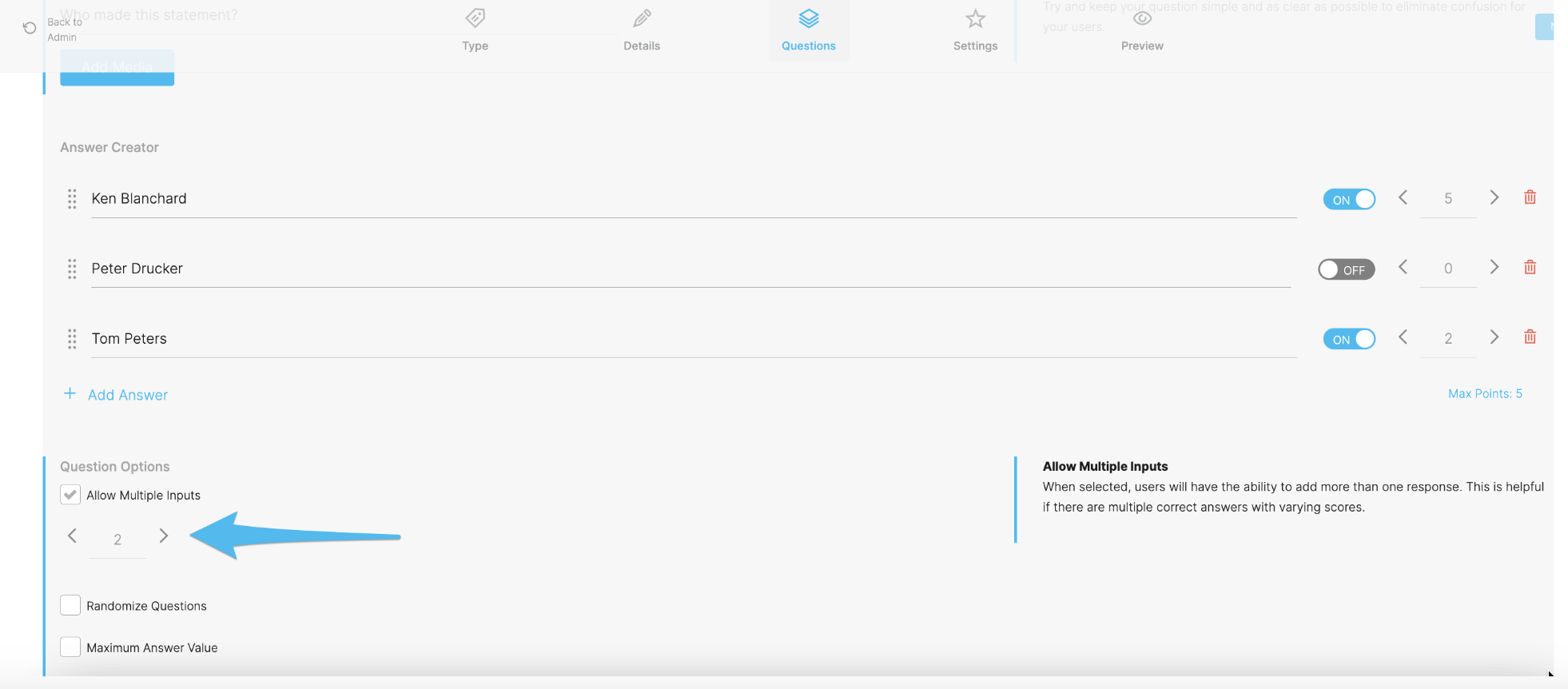1568x689 pixels.
Task: Decrease the multiple inputs count
Action: click(72, 536)
